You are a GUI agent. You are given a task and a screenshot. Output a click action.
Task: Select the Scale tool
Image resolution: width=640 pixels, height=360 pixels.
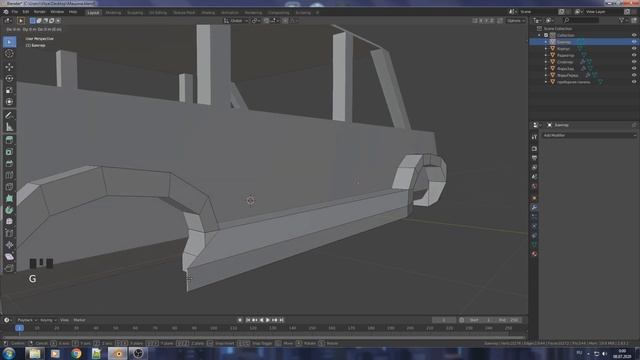pos(9,90)
